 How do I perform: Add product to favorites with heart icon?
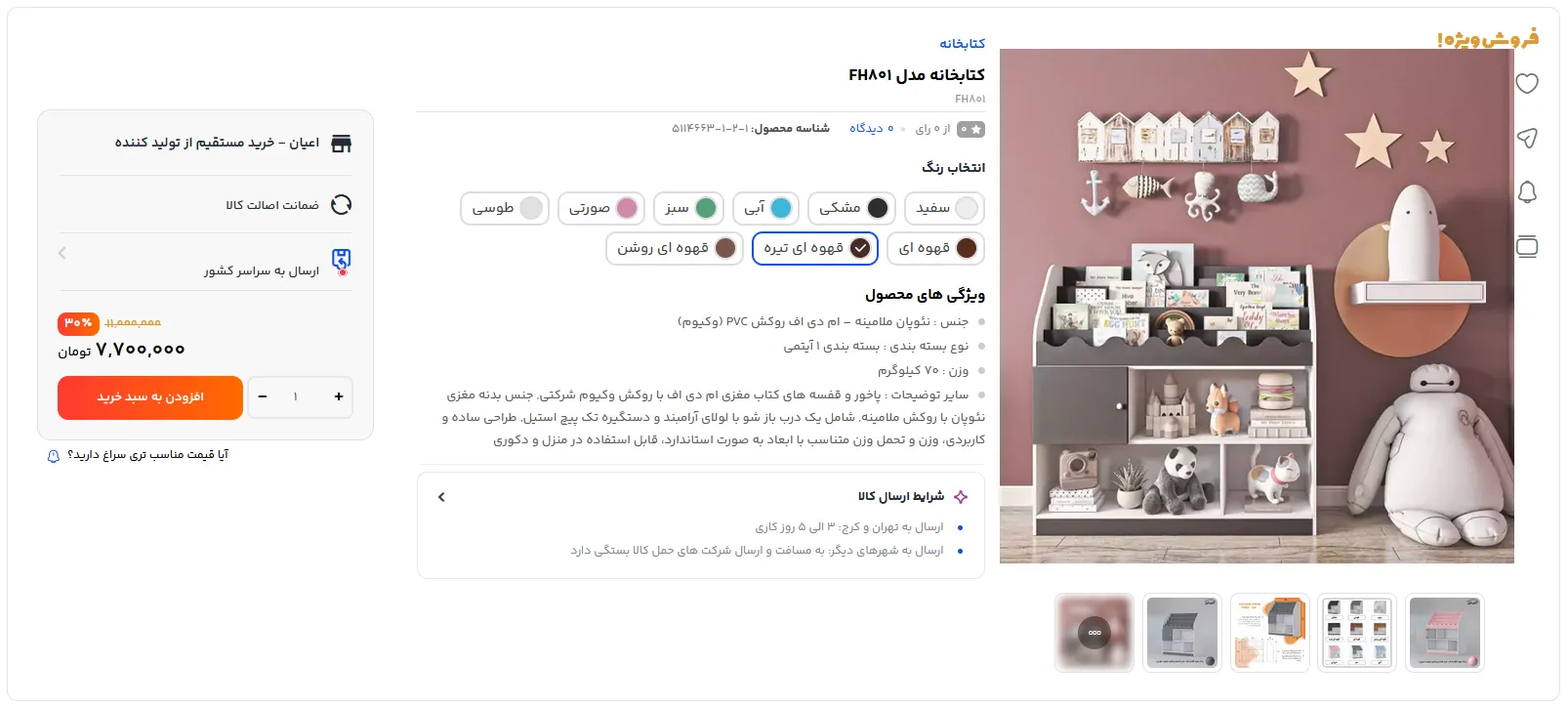[x=1527, y=84]
